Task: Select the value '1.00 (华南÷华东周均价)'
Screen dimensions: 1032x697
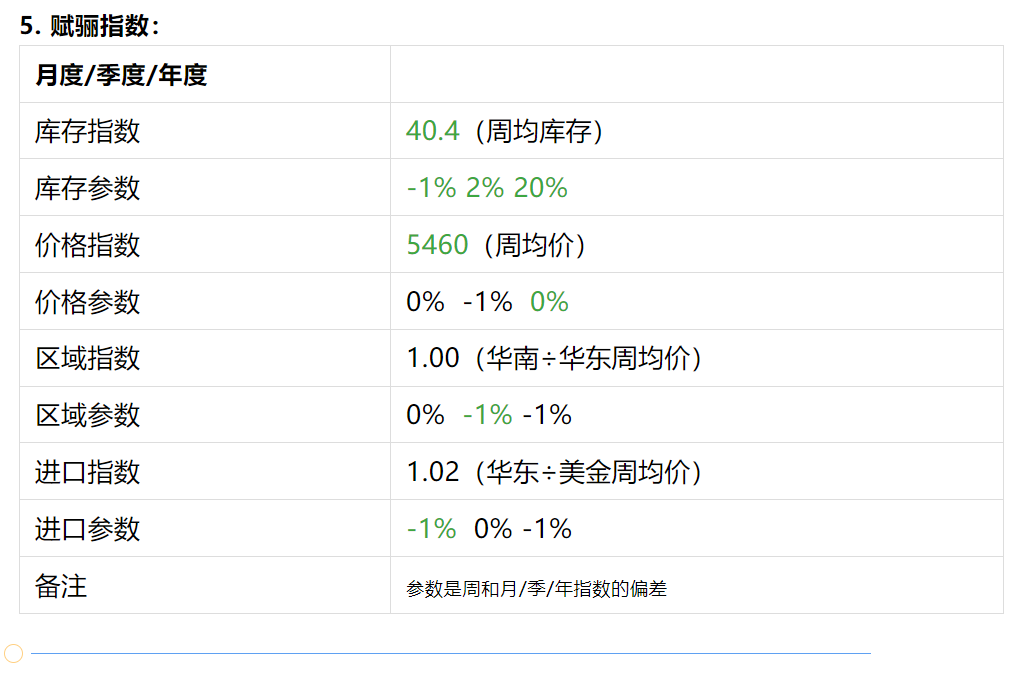Action: tap(554, 359)
